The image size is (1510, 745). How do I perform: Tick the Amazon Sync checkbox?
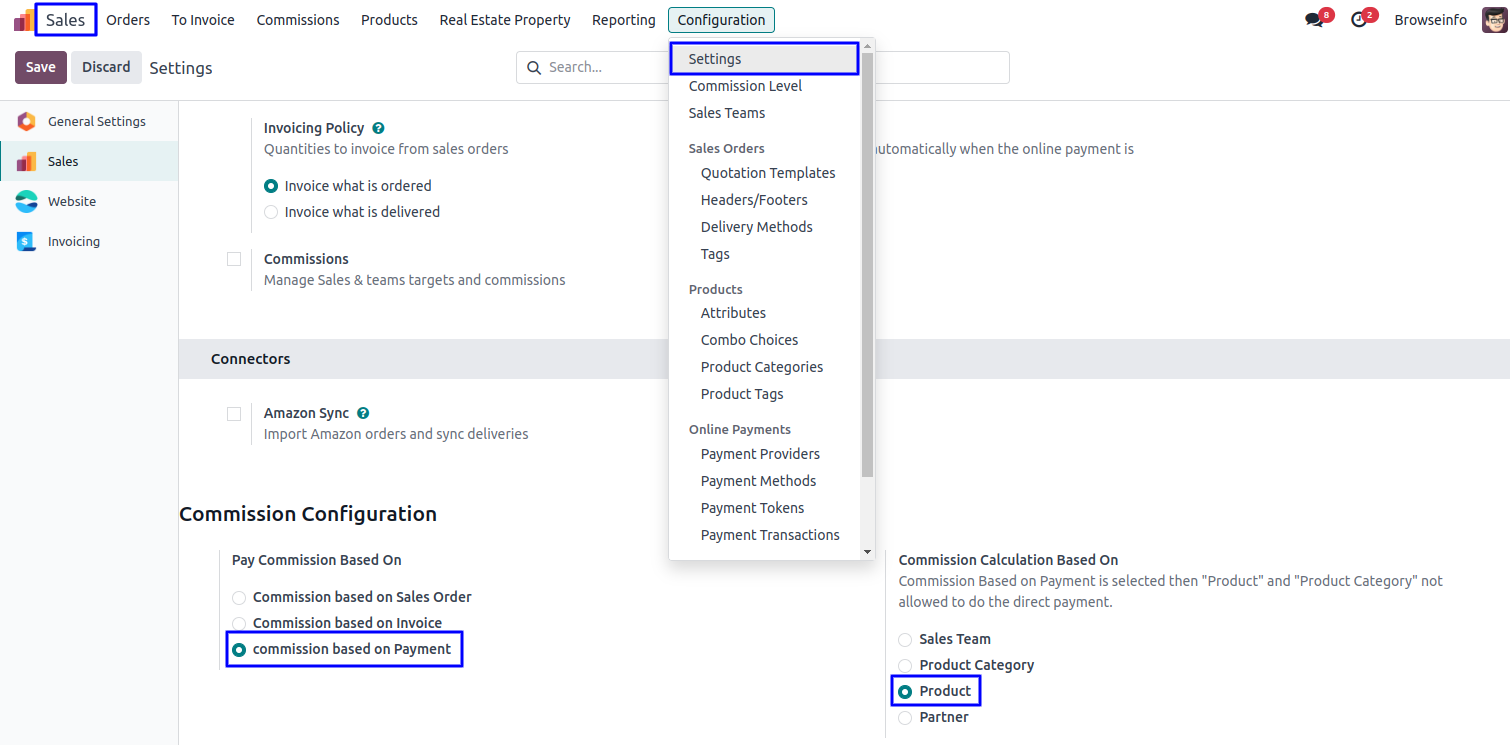point(234,413)
